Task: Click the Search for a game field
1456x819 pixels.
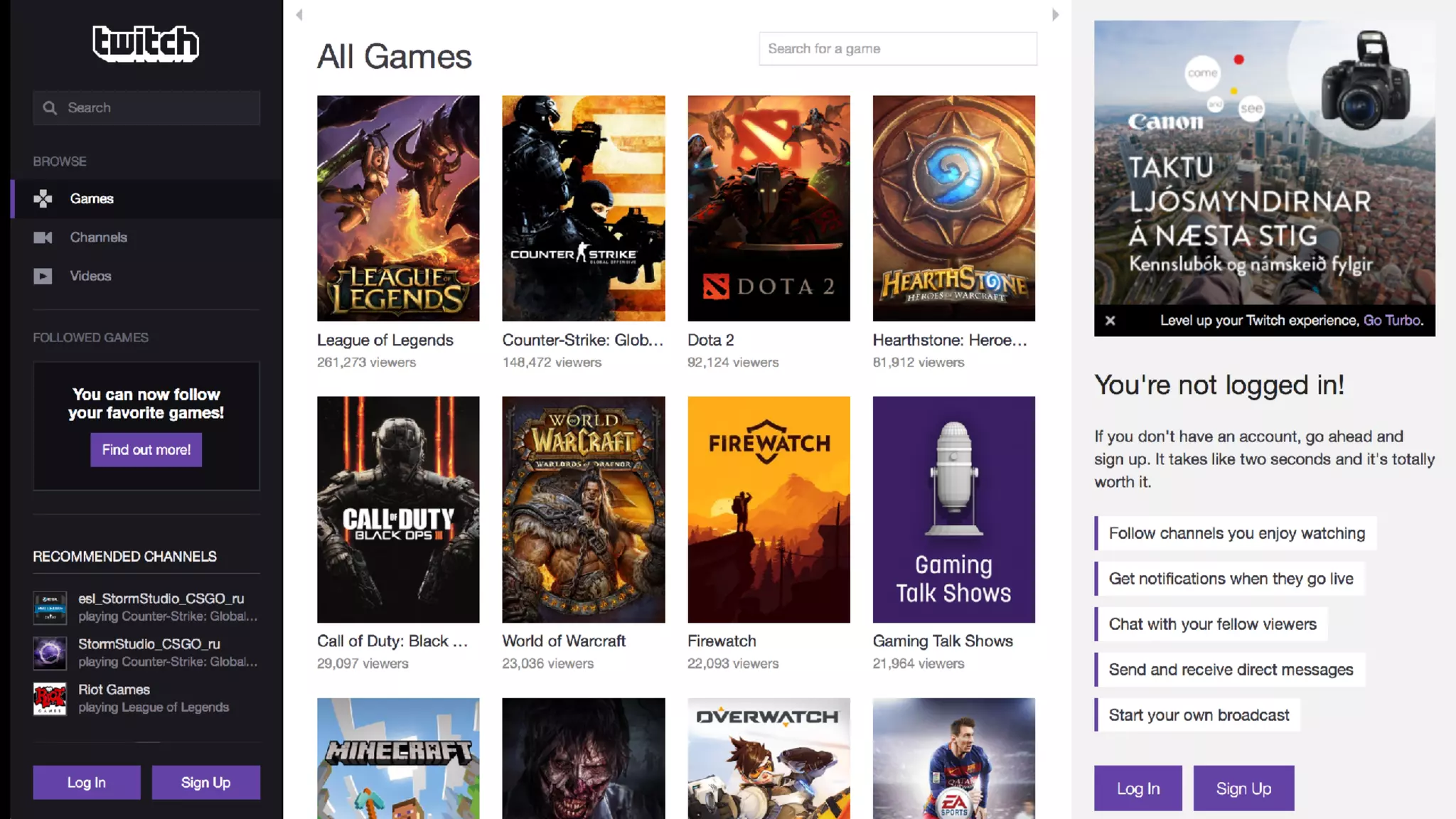Action: click(897, 49)
